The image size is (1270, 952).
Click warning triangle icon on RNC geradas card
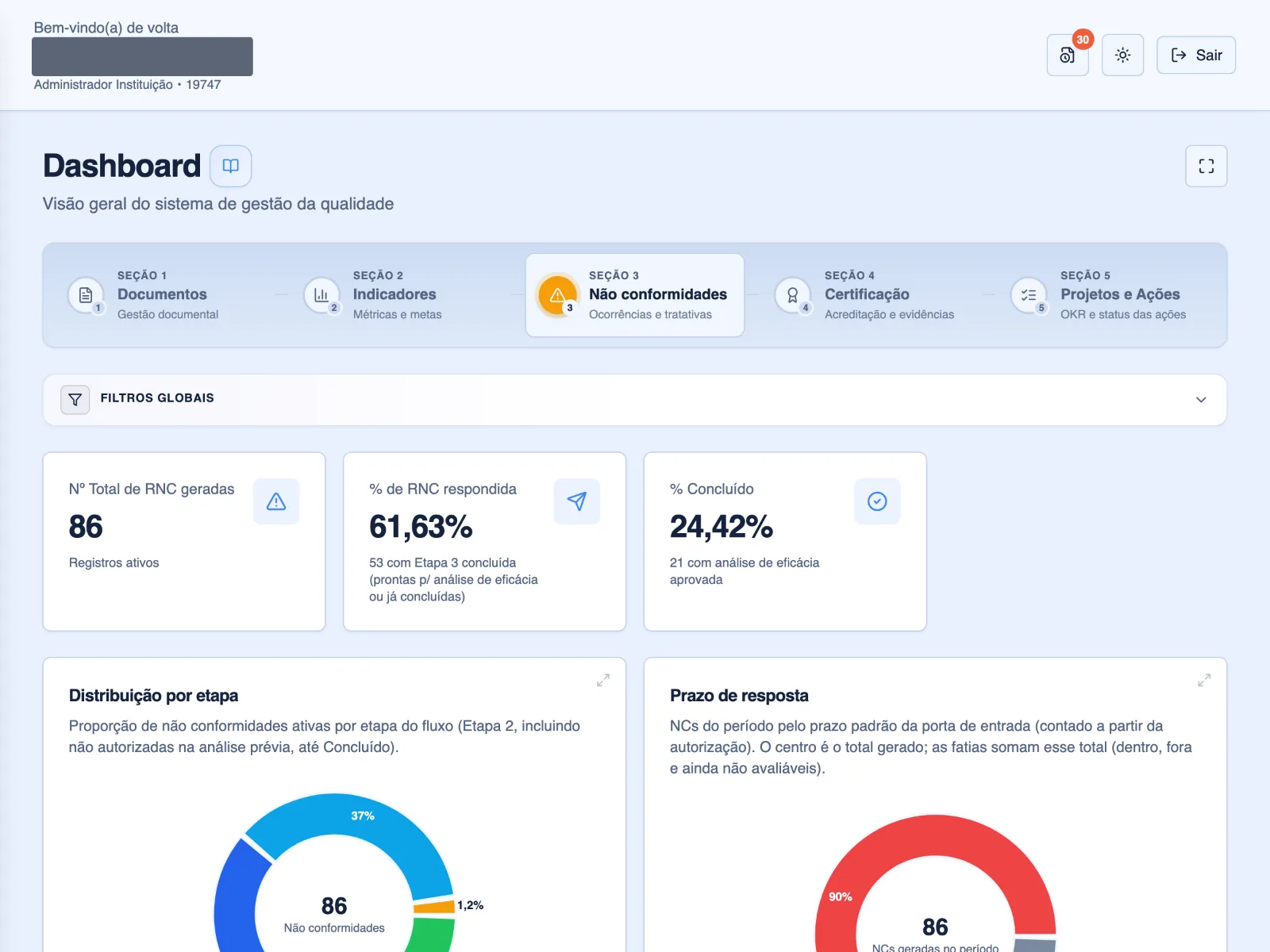coord(276,501)
